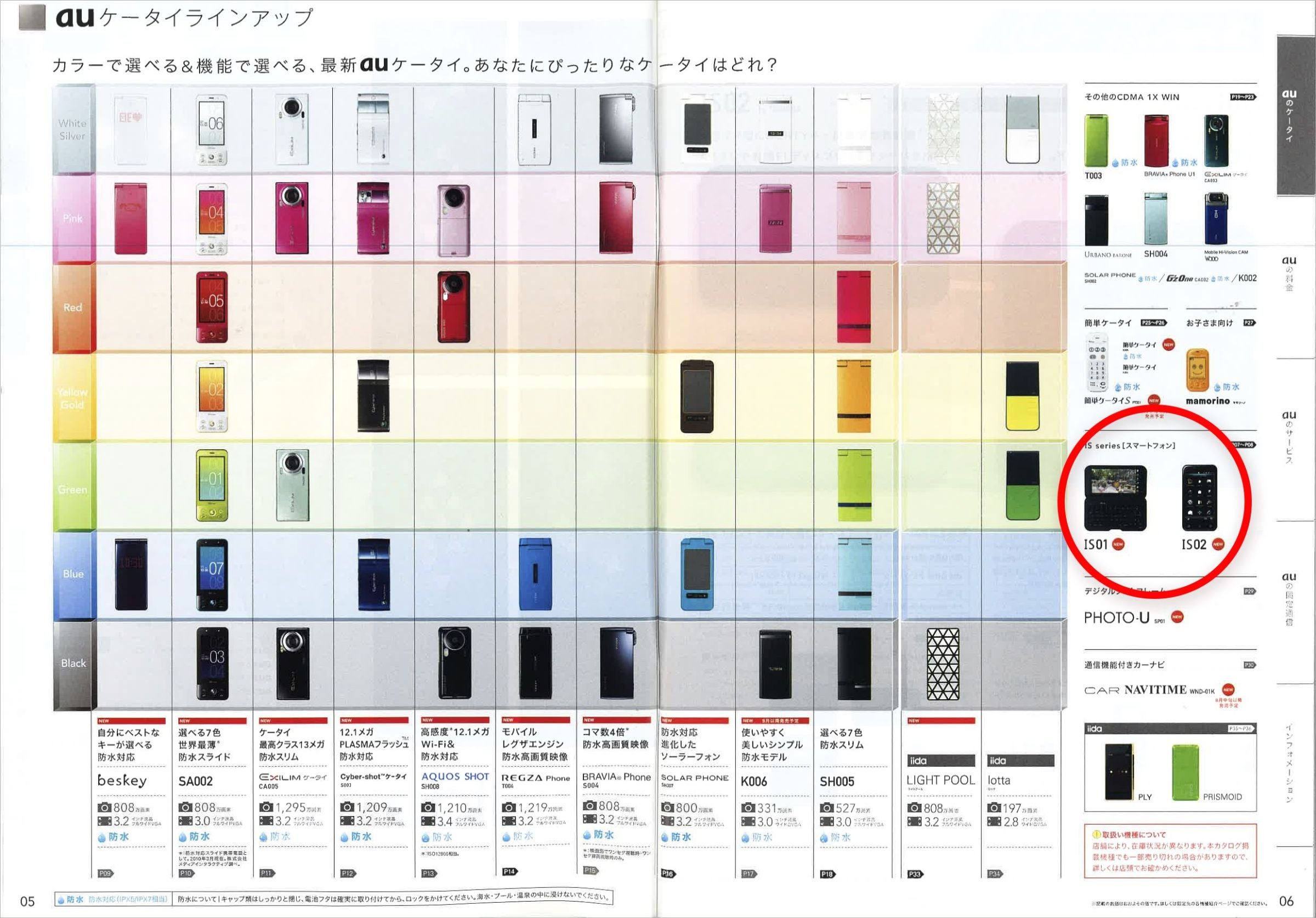Click the camera icon beside SA002's 808 value
The width and height of the screenshot is (1316, 918).
point(185,807)
